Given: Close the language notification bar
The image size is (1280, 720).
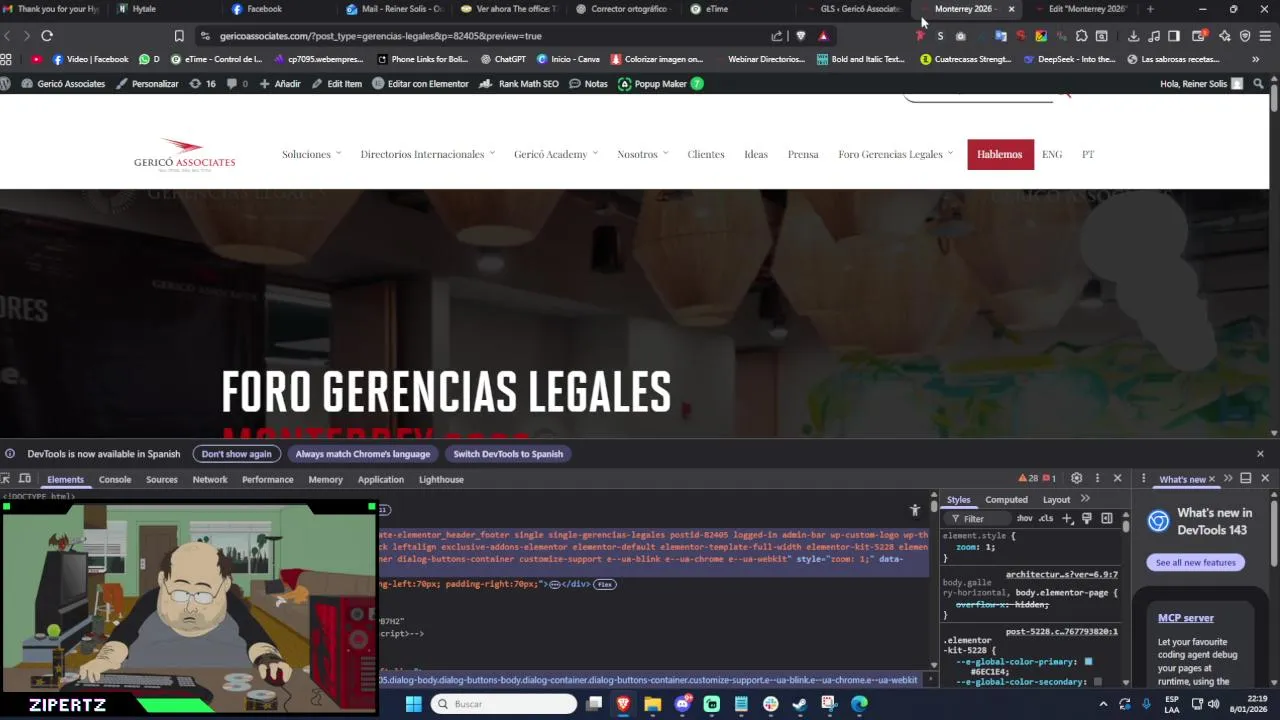Looking at the screenshot, I should click(x=1260, y=454).
